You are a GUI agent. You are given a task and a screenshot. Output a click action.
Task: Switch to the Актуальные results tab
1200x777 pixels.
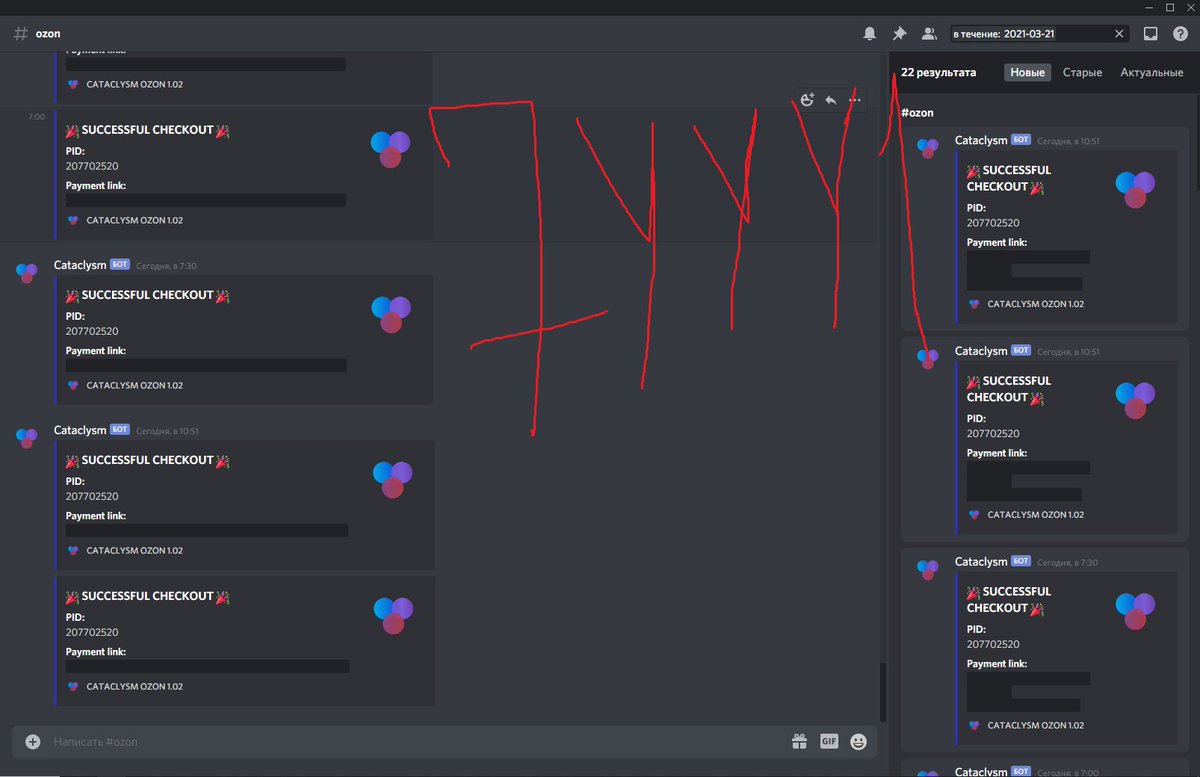click(1151, 72)
